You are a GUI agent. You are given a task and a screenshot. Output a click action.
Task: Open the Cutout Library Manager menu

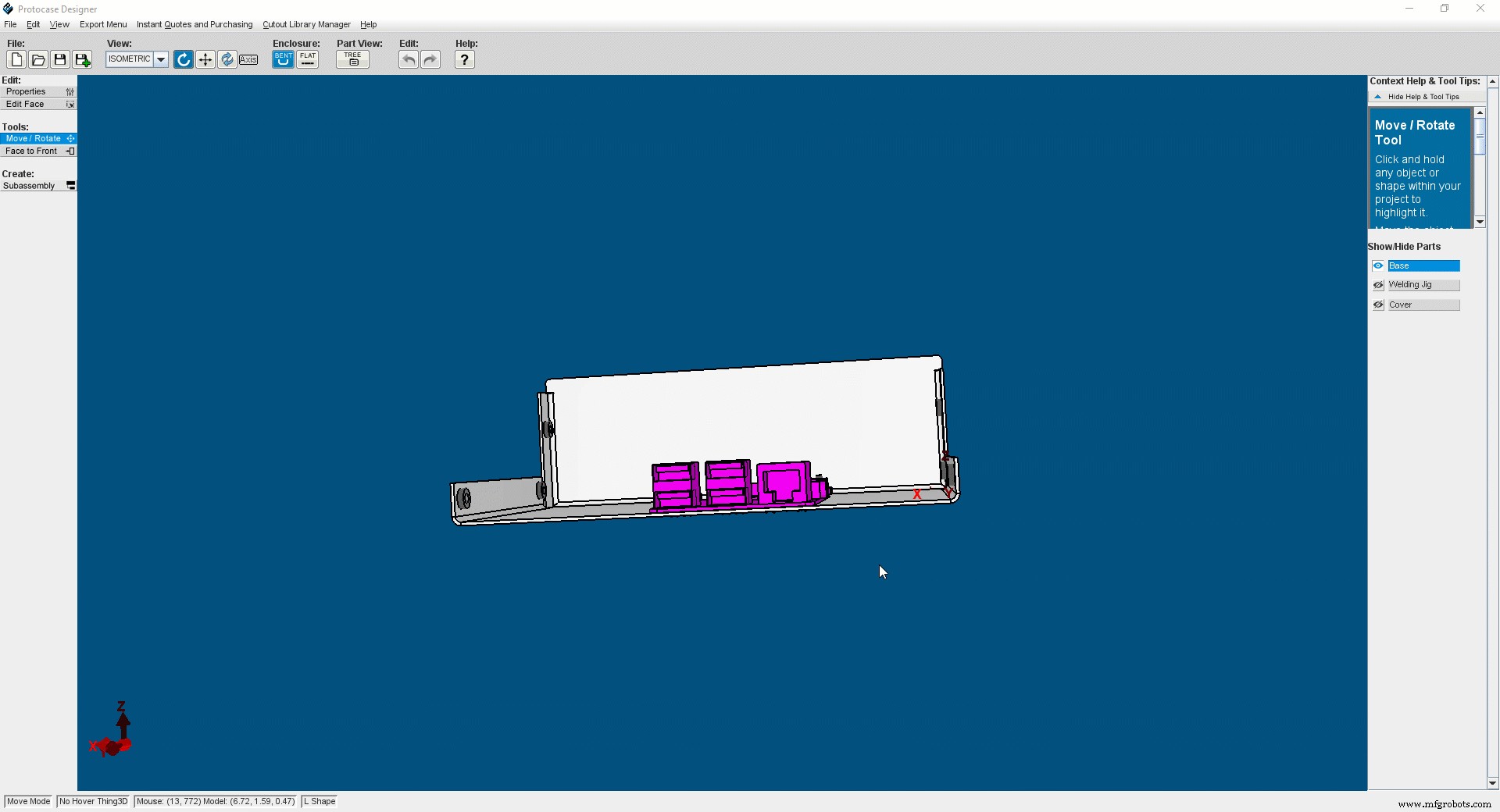click(306, 25)
